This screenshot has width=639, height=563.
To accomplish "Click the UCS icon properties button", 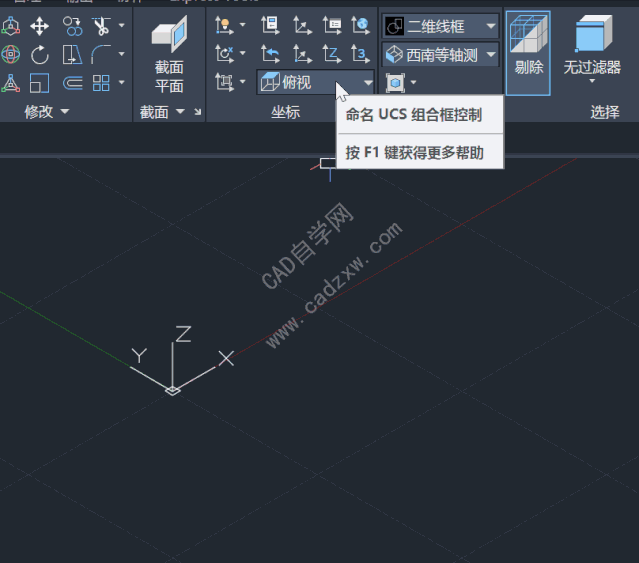I will coord(270,25).
